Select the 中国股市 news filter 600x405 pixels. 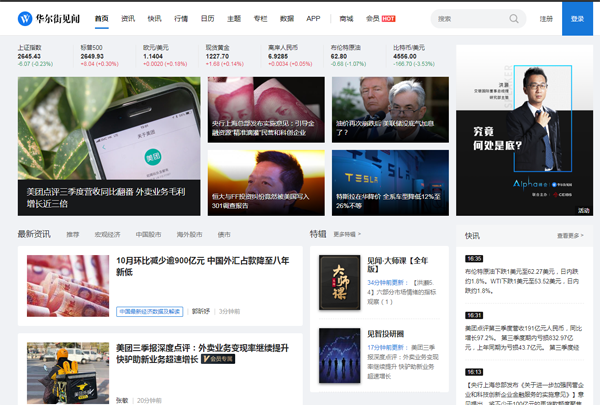148,235
